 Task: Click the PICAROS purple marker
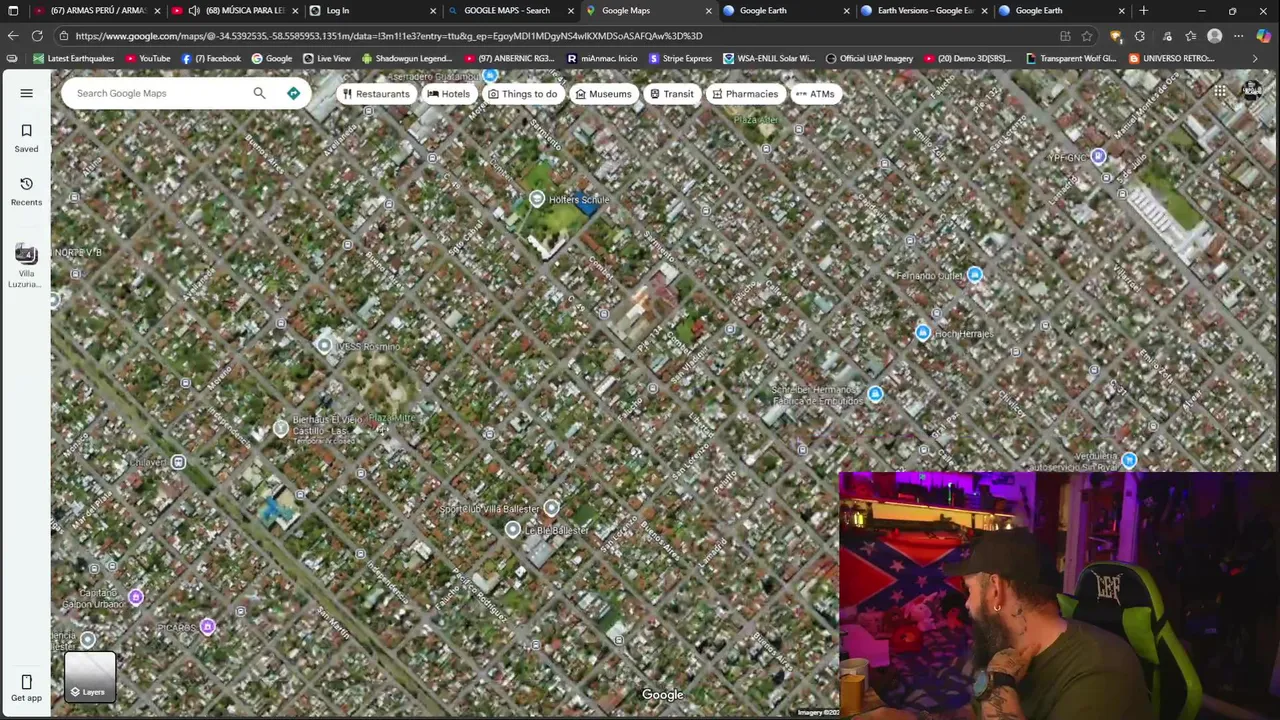(x=207, y=627)
